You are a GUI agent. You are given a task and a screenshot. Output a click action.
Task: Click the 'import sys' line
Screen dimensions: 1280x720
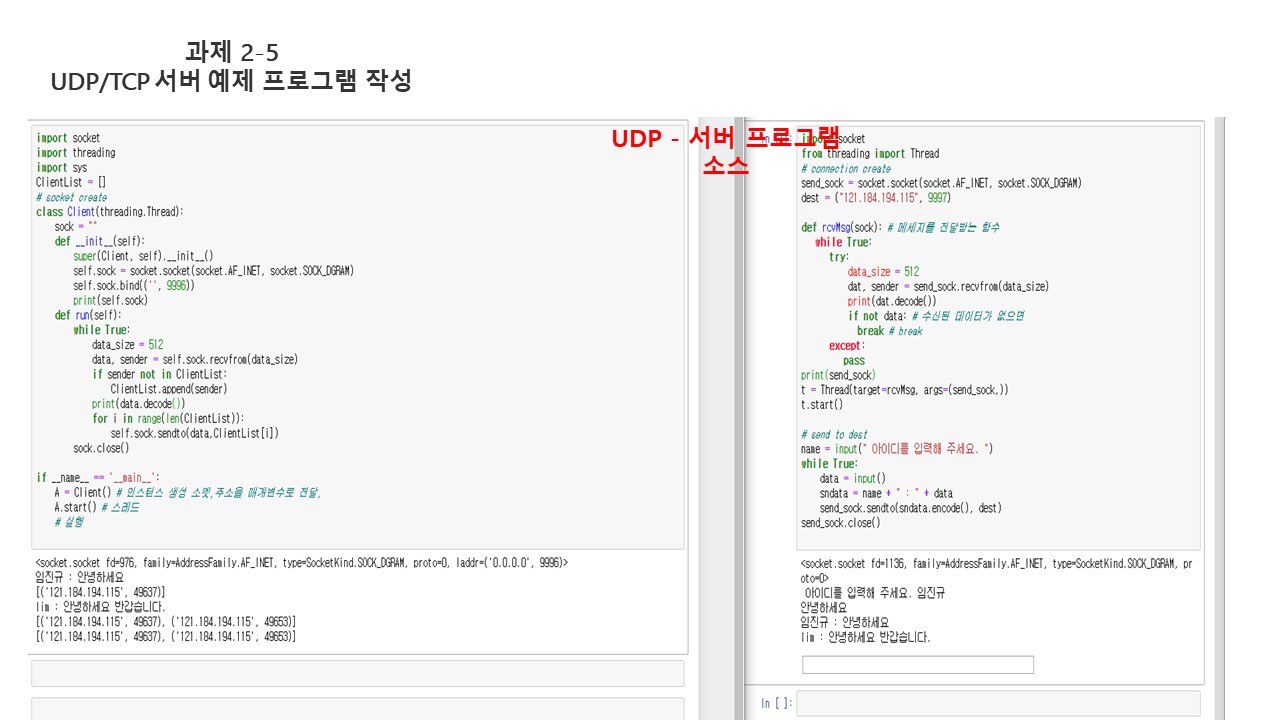click(x=62, y=168)
